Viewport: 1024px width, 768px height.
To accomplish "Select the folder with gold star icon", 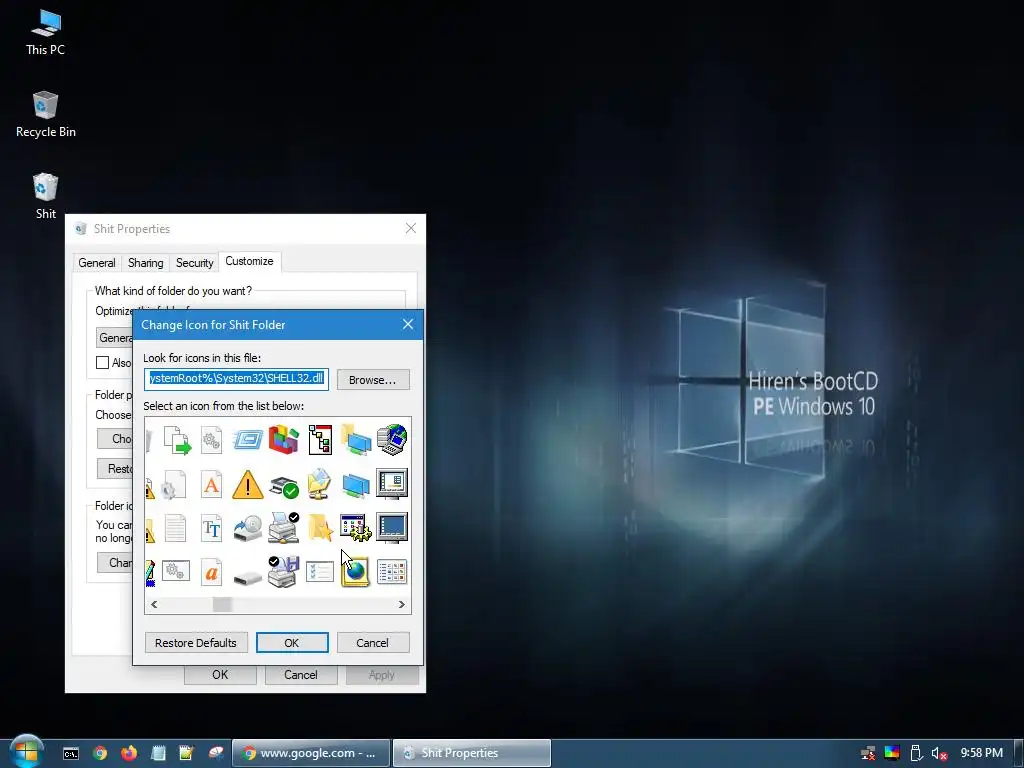I will pyautogui.click(x=320, y=528).
